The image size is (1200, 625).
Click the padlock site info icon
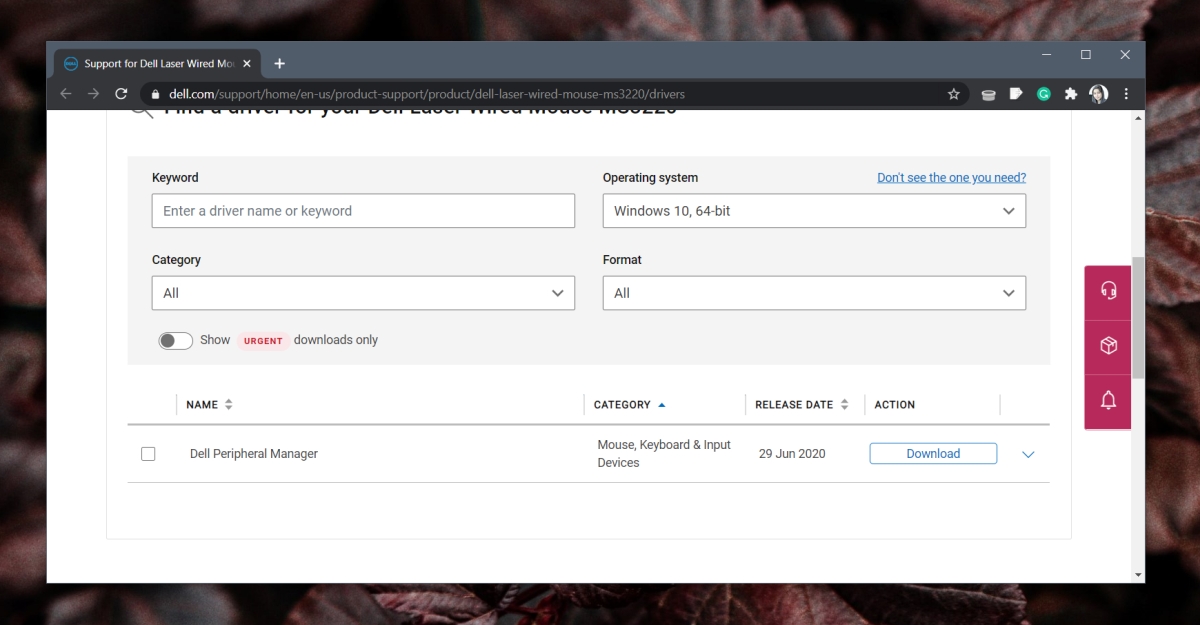pyautogui.click(x=155, y=94)
